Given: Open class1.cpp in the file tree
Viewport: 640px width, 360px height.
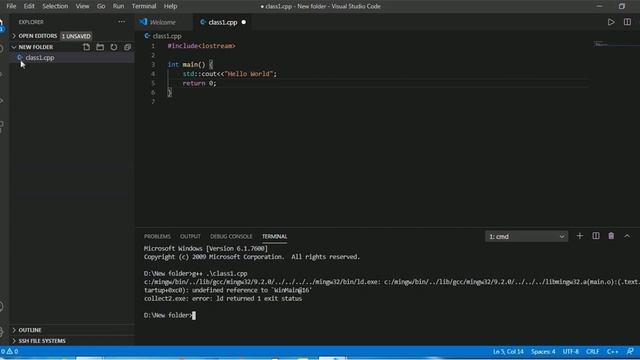Looking at the screenshot, I should click(72, 58).
